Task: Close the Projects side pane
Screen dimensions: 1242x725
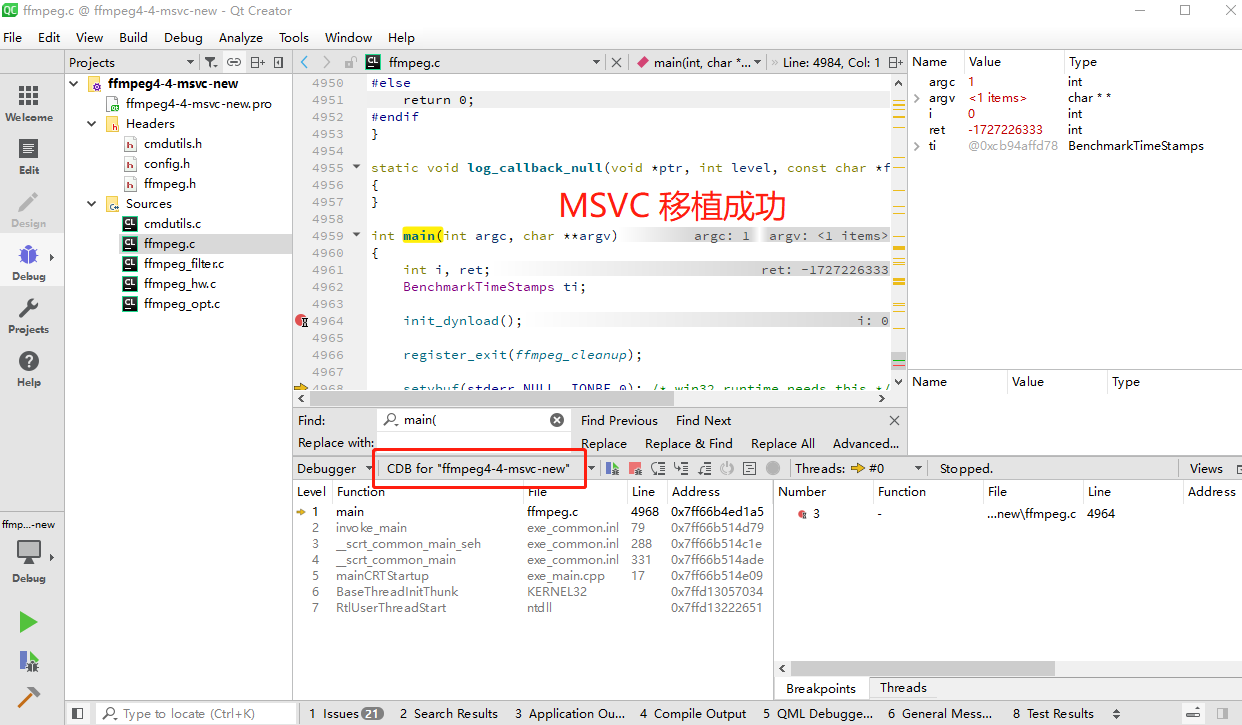Action: tap(279, 62)
